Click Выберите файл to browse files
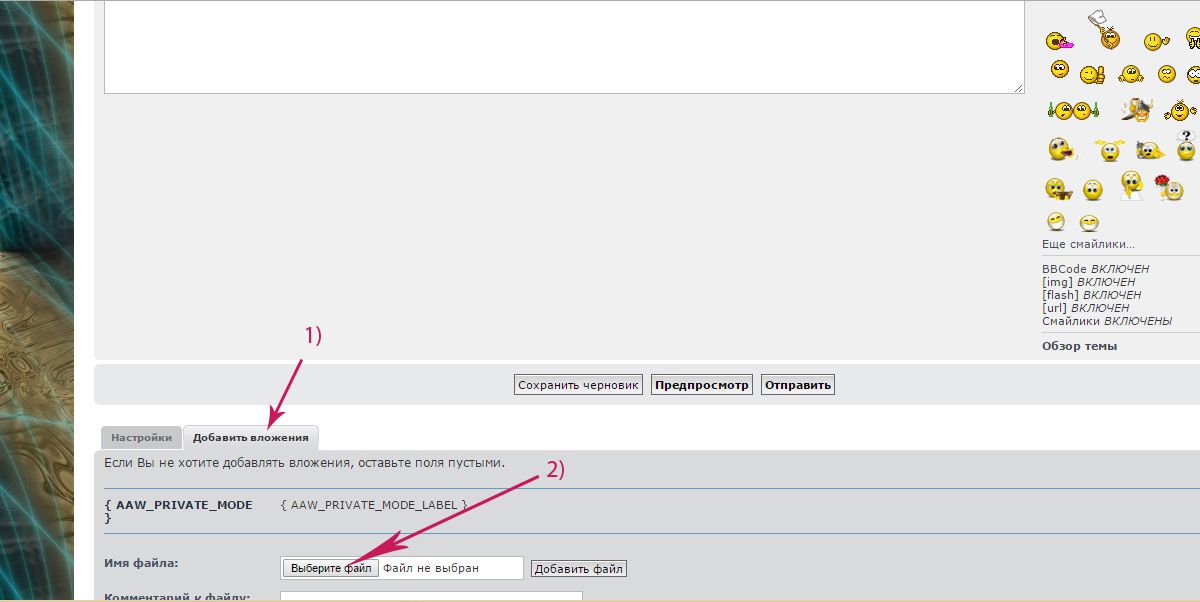 pos(331,568)
